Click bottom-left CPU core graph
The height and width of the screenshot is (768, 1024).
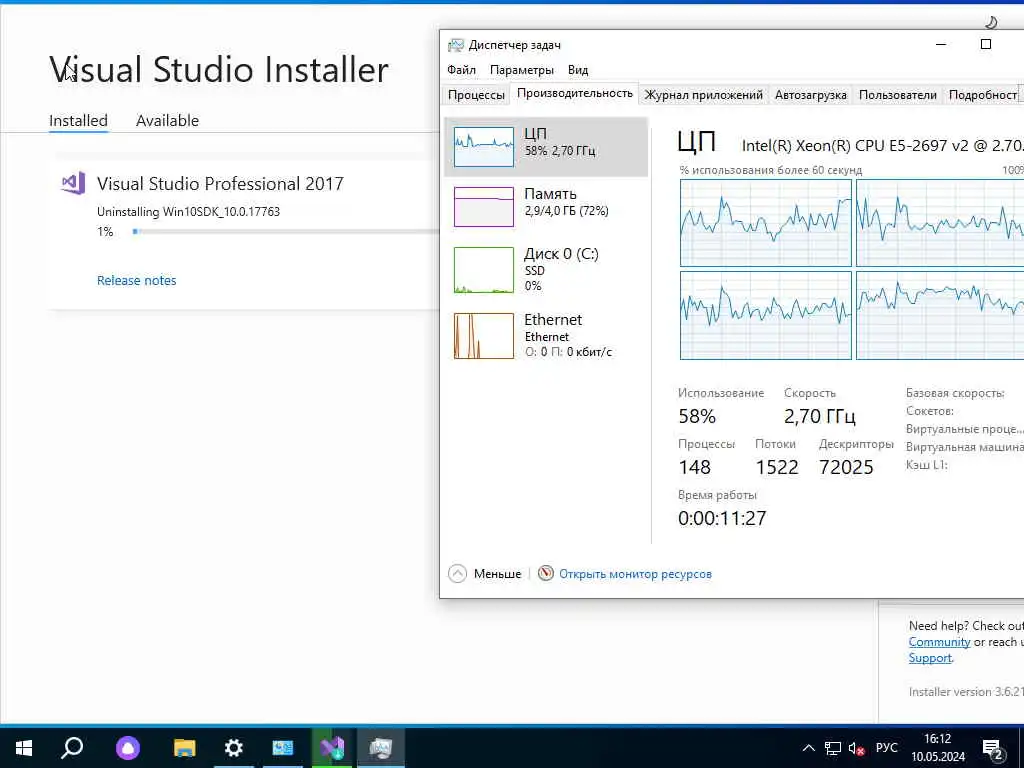765,315
